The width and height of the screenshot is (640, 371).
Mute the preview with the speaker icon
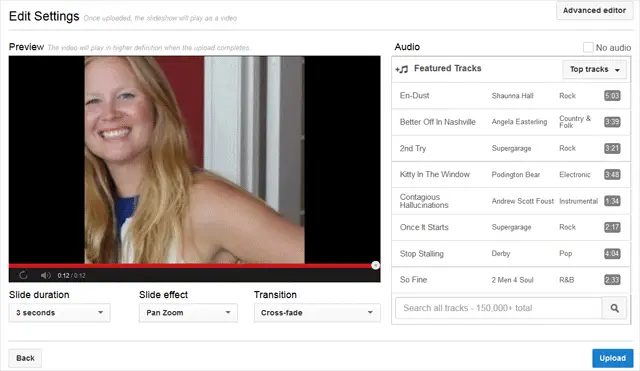click(x=45, y=275)
